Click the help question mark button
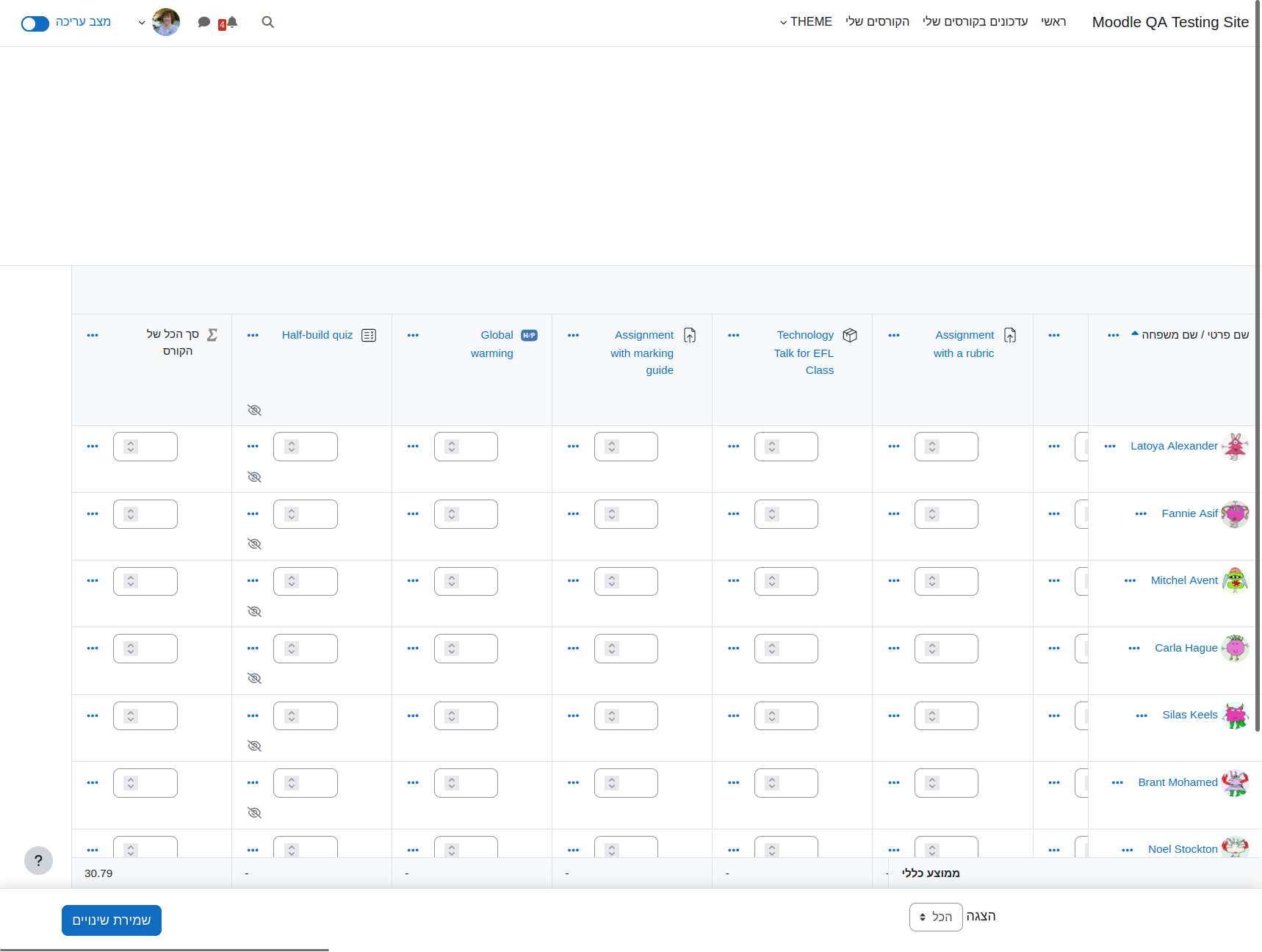Viewport: 1262px width, 952px height. click(38, 860)
